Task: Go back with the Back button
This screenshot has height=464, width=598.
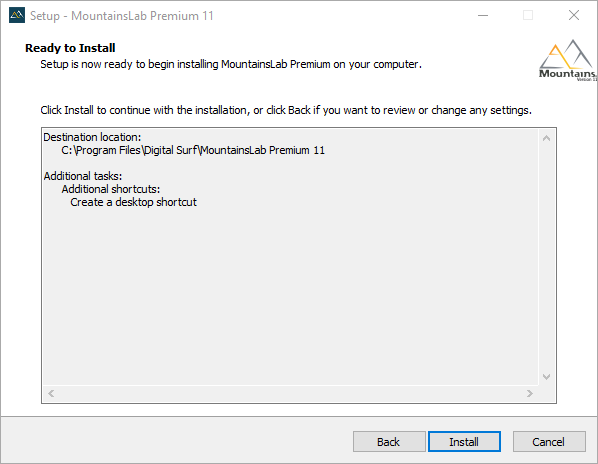Action: (389, 442)
